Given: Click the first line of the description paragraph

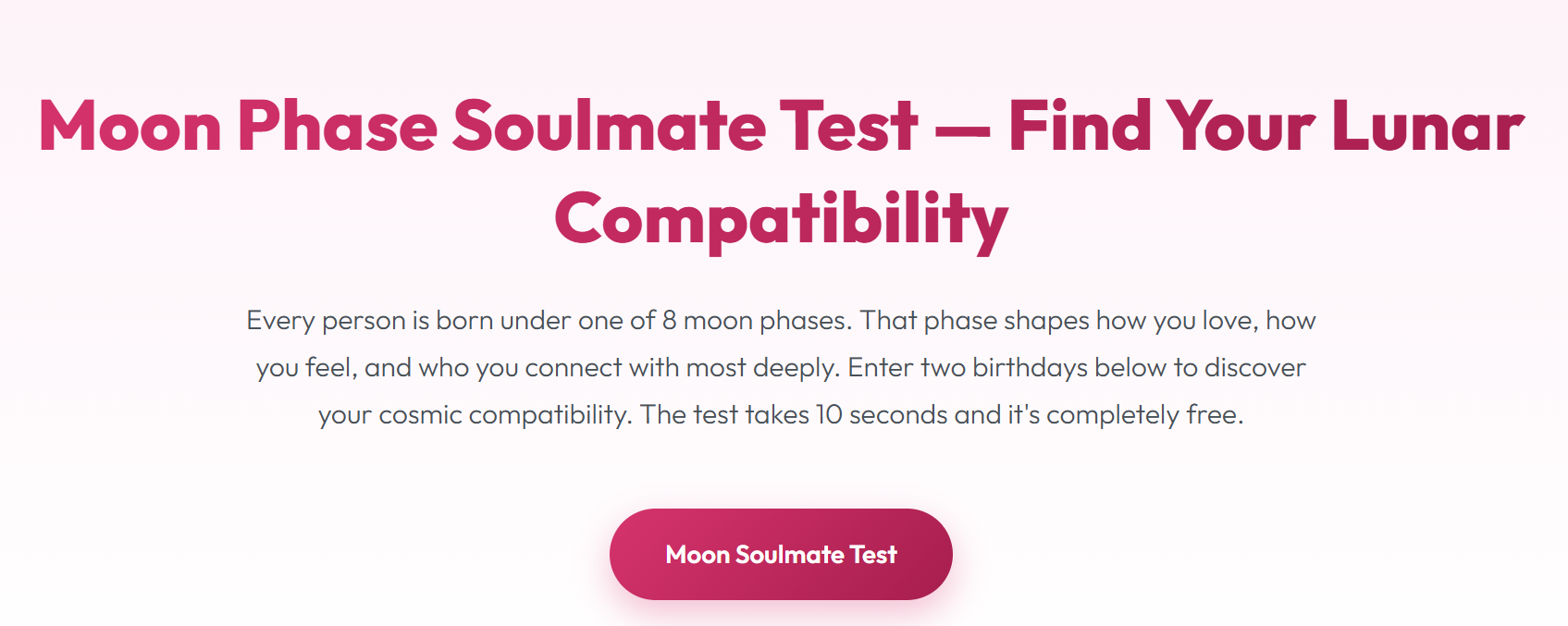Looking at the screenshot, I should (782, 321).
